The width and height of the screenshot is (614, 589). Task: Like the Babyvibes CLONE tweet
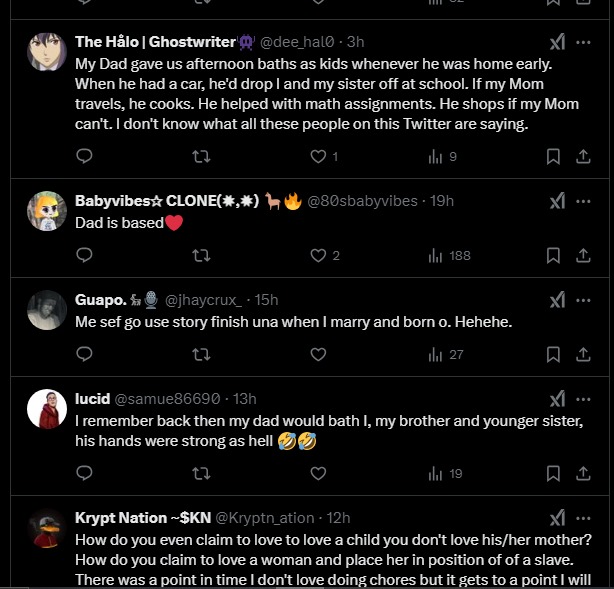[x=319, y=255]
